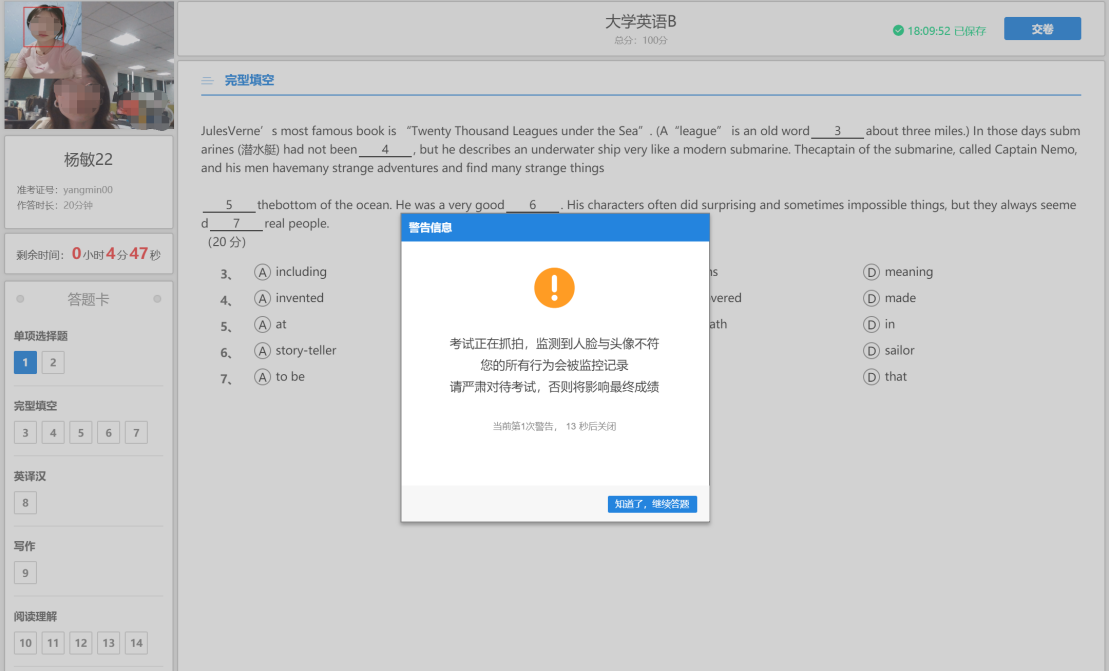The height and width of the screenshot is (671, 1109).
Task: Jump to question 1 in answer card
Action: 25,362
